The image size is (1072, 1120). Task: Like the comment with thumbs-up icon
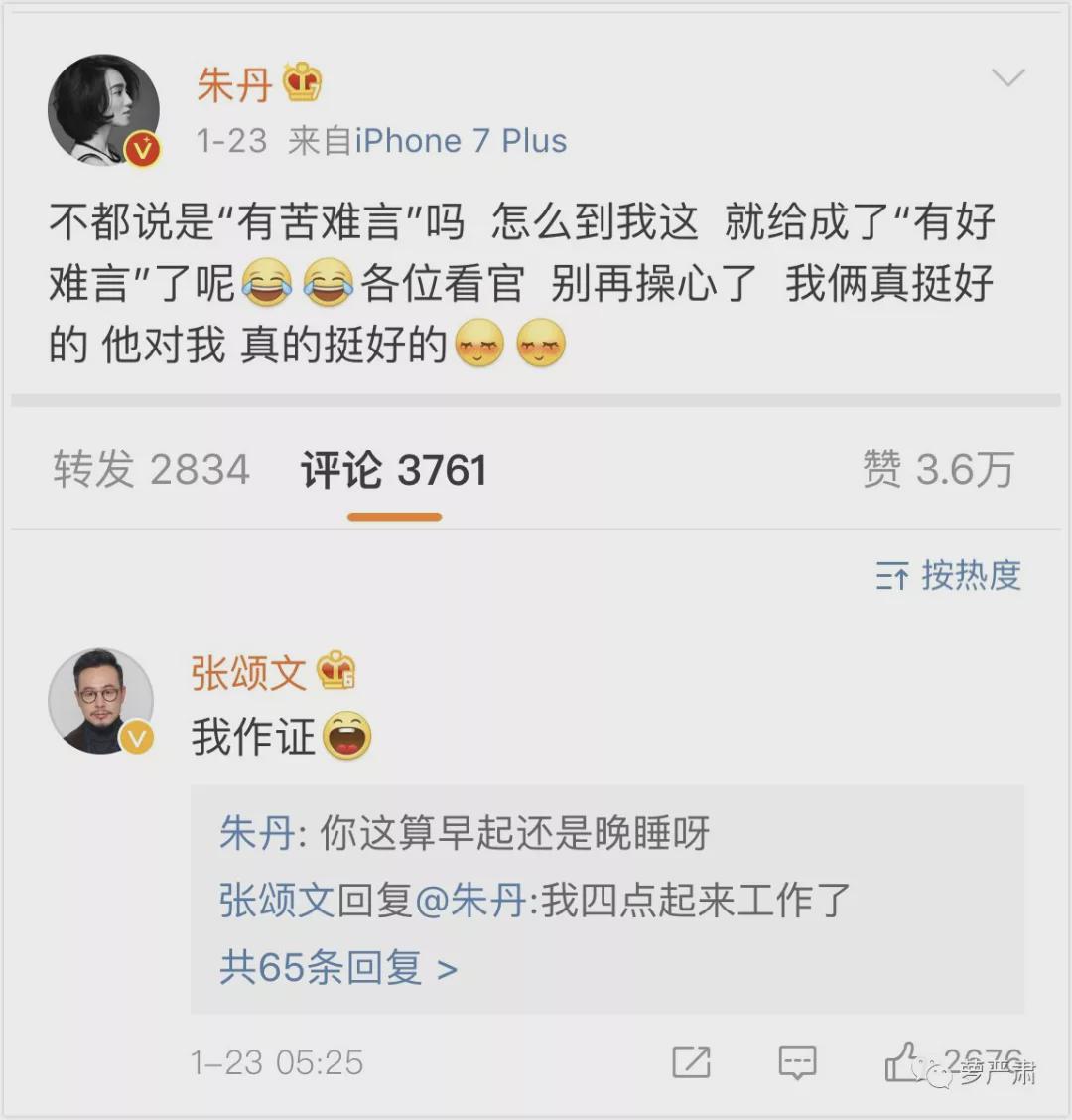[901, 1061]
